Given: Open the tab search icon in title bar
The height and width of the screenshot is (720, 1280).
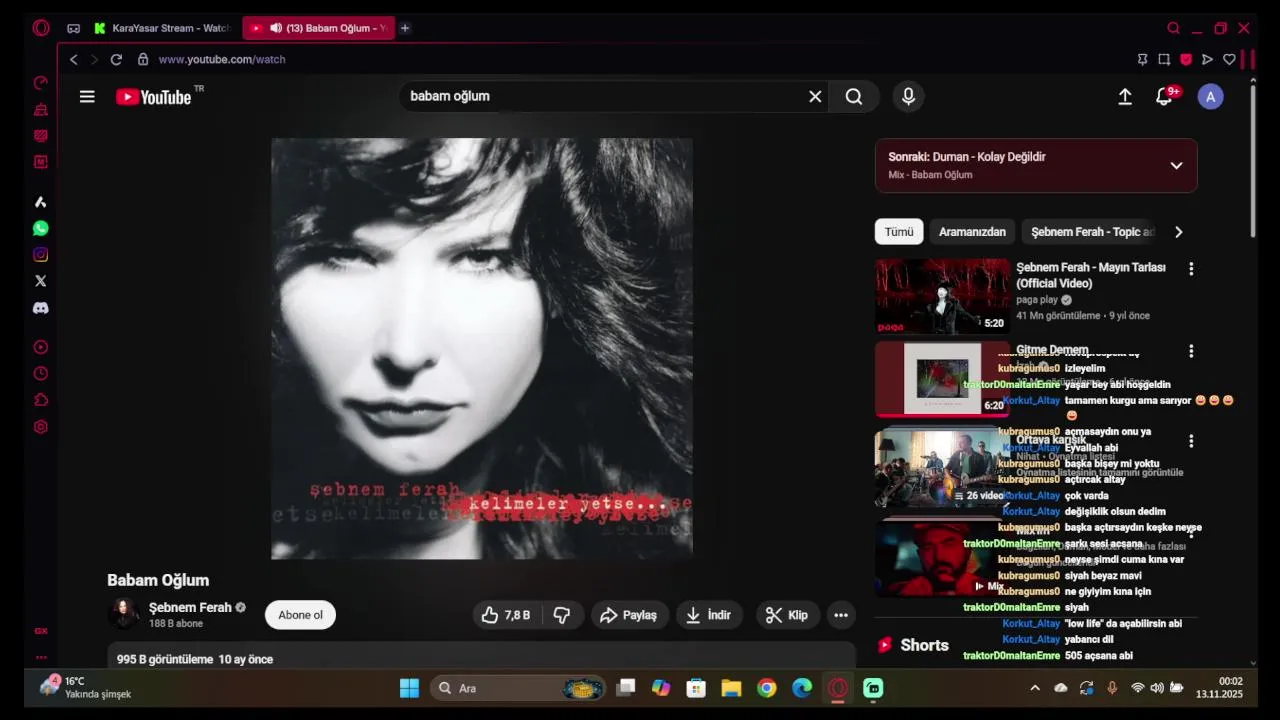Looking at the screenshot, I should (x=1174, y=28).
